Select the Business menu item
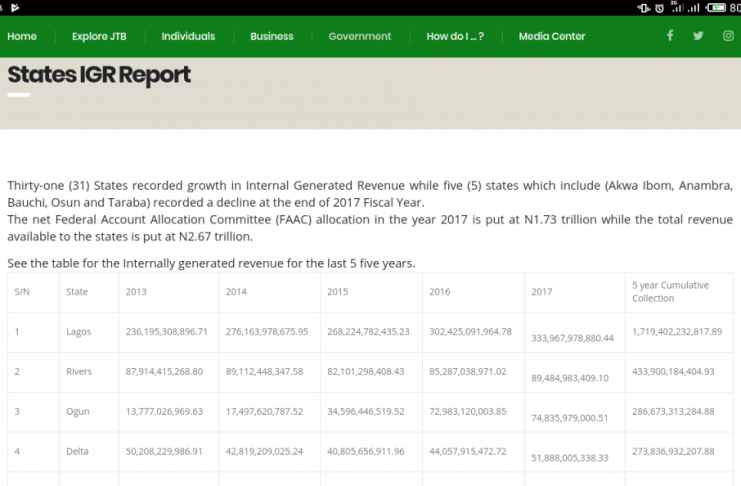The width and height of the screenshot is (741, 486). click(272, 36)
